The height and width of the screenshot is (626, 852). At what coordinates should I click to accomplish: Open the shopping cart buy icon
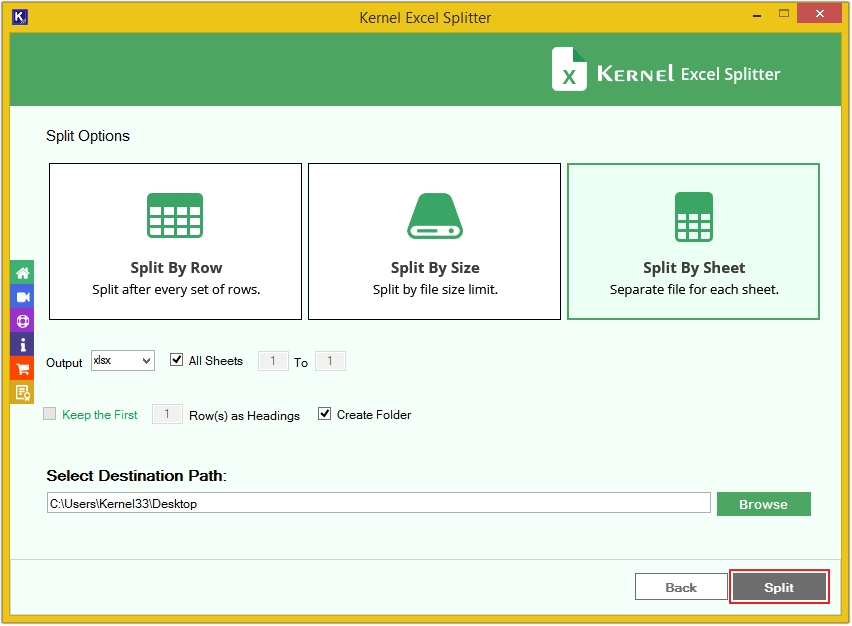pyautogui.click(x=22, y=368)
